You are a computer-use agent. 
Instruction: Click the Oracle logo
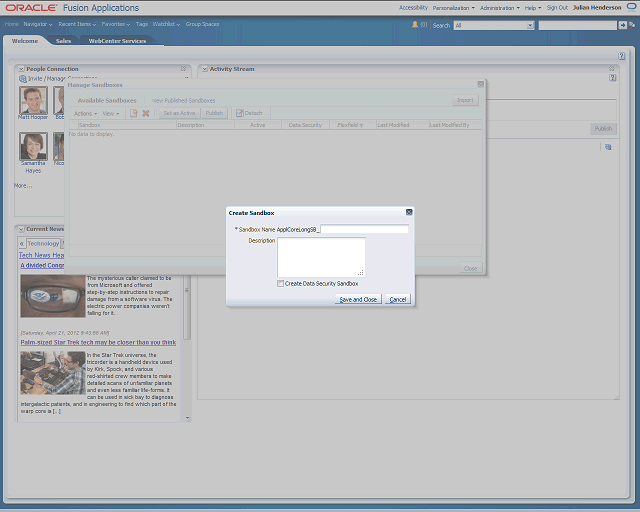[31, 8]
